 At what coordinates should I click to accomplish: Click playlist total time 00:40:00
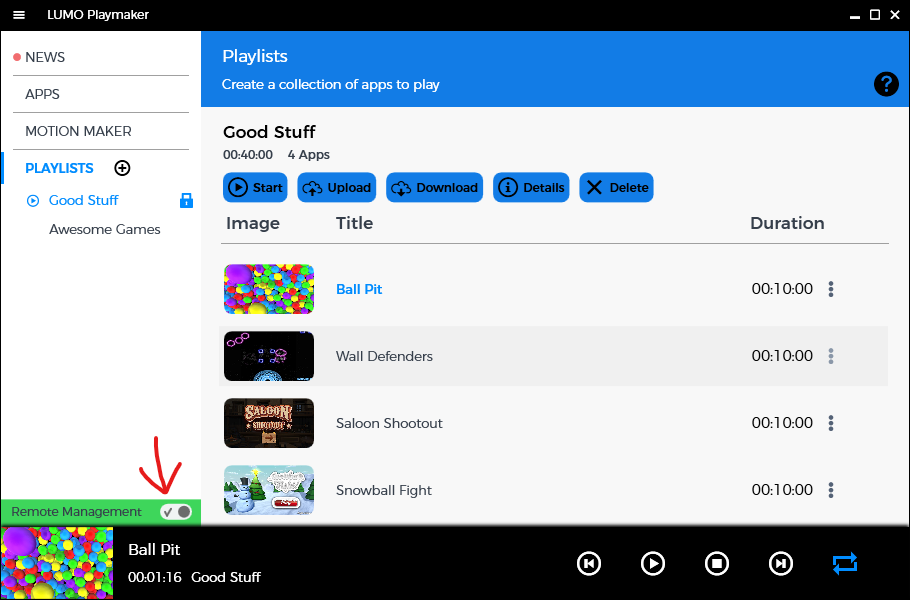pos(248,155)
